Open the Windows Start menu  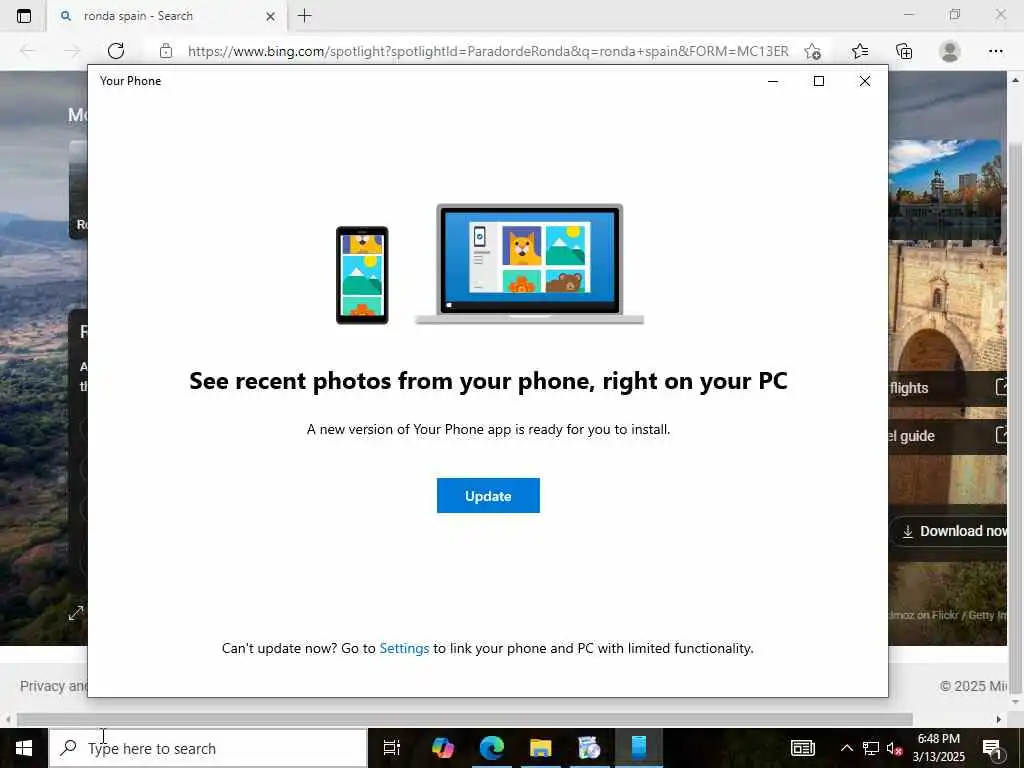click(x=24, y=748)
